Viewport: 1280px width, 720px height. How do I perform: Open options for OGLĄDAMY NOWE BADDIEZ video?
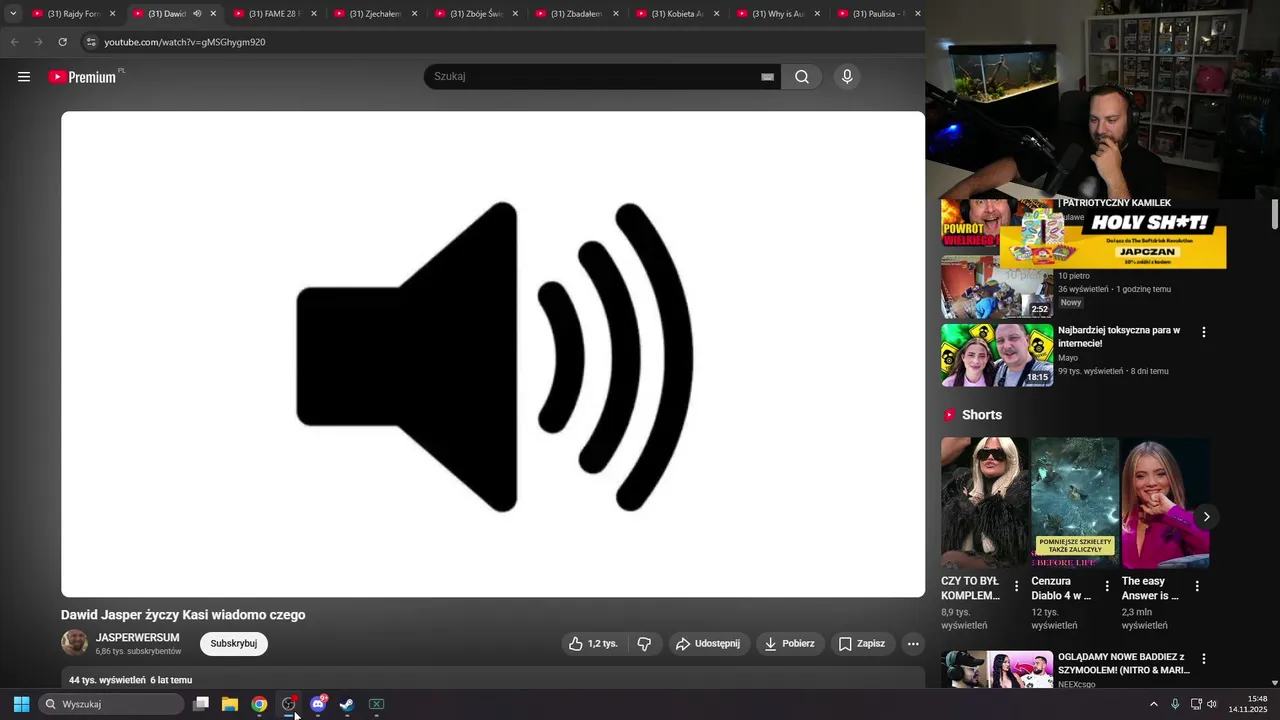point(1204,659)
